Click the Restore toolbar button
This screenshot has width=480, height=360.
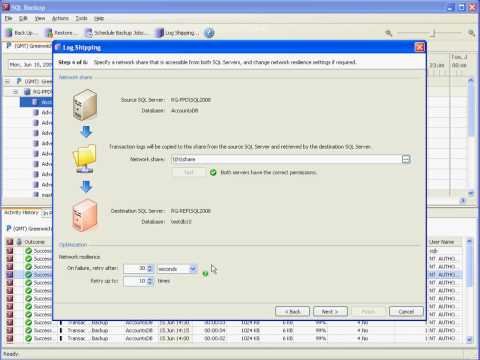click(x=62, y=33)
